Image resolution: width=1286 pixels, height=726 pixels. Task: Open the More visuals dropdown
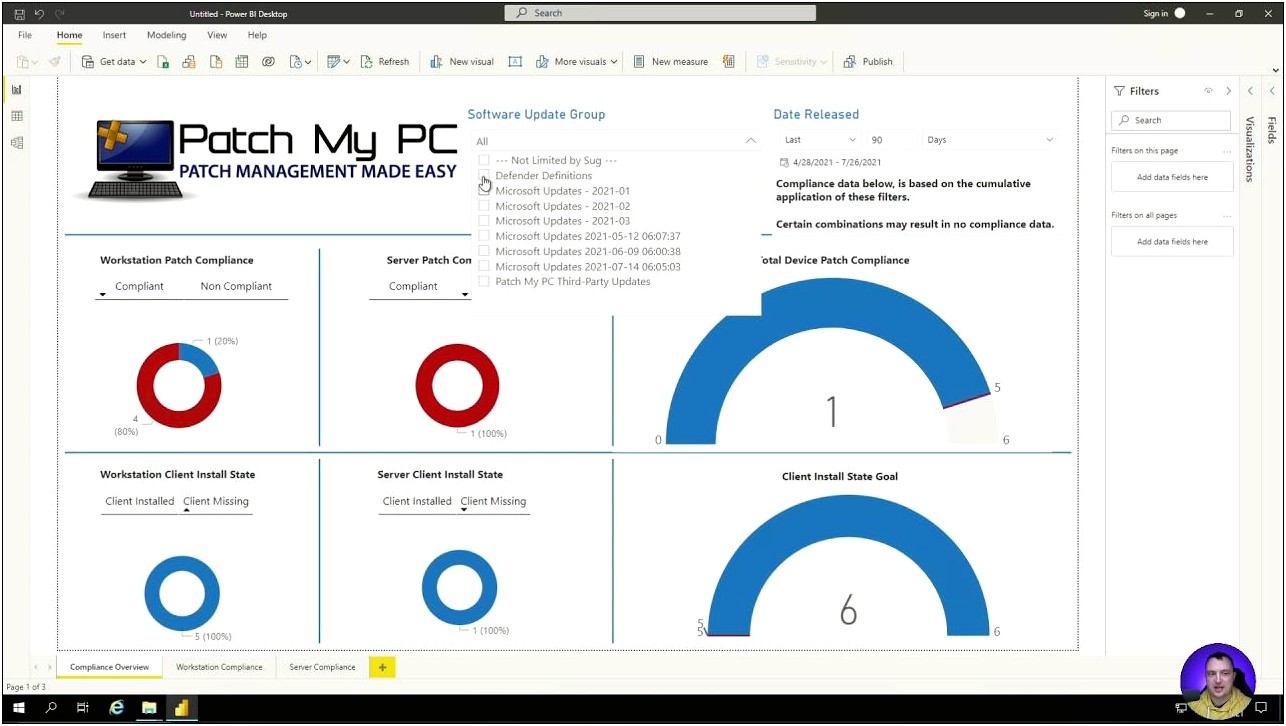point(576,62)
